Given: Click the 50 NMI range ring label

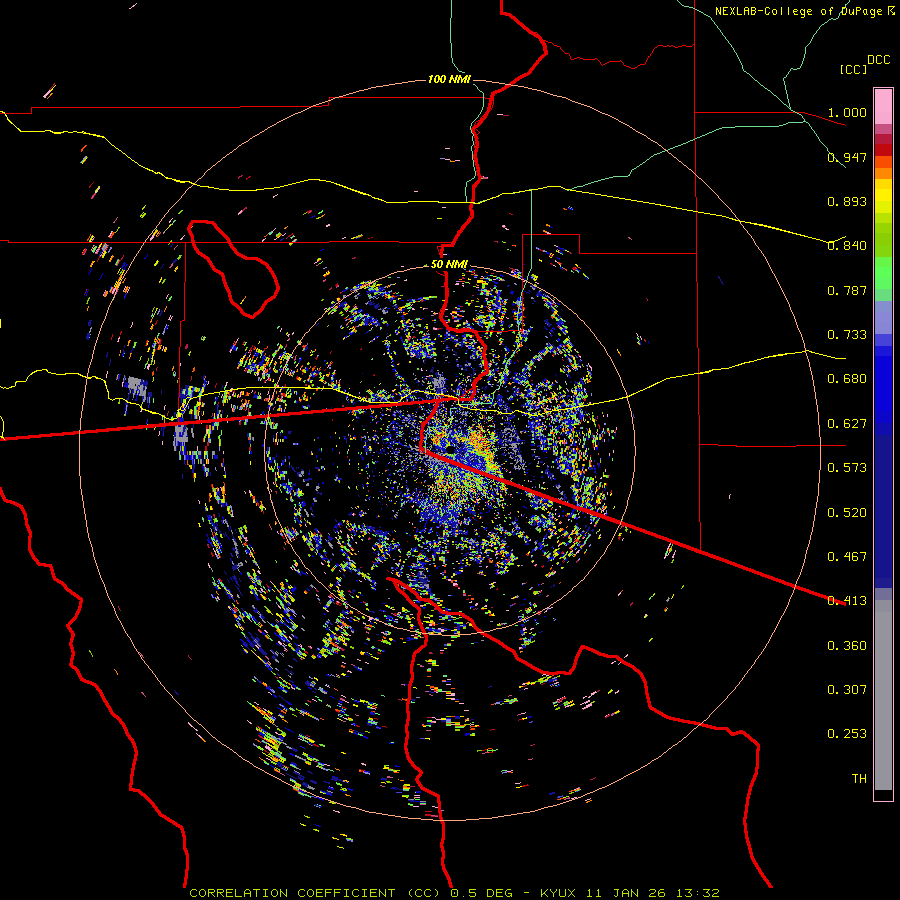Looking at the screenshot, I should 449,265.
